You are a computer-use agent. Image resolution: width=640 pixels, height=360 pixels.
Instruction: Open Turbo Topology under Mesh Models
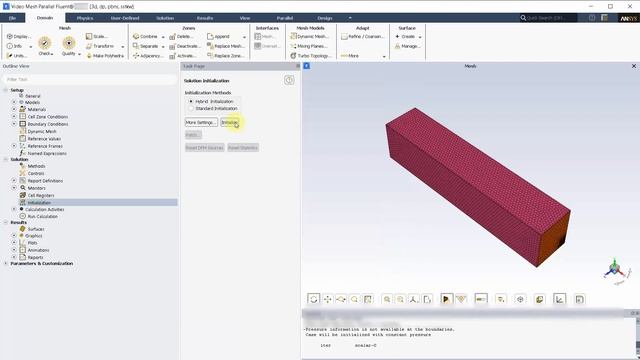(311, 56)
